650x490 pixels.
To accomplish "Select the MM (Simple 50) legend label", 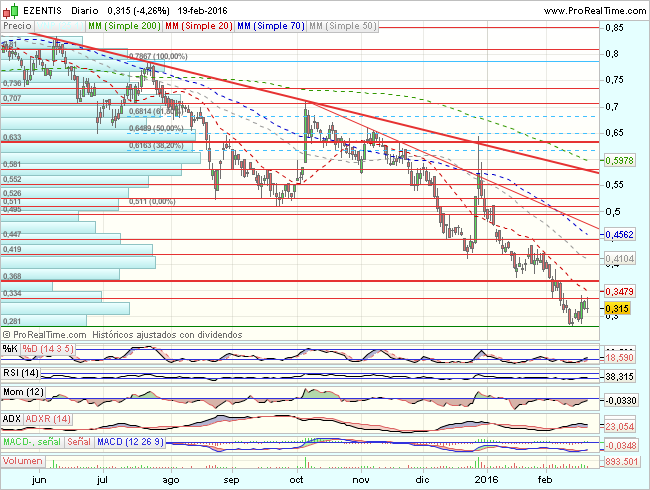I will point(343,26).
